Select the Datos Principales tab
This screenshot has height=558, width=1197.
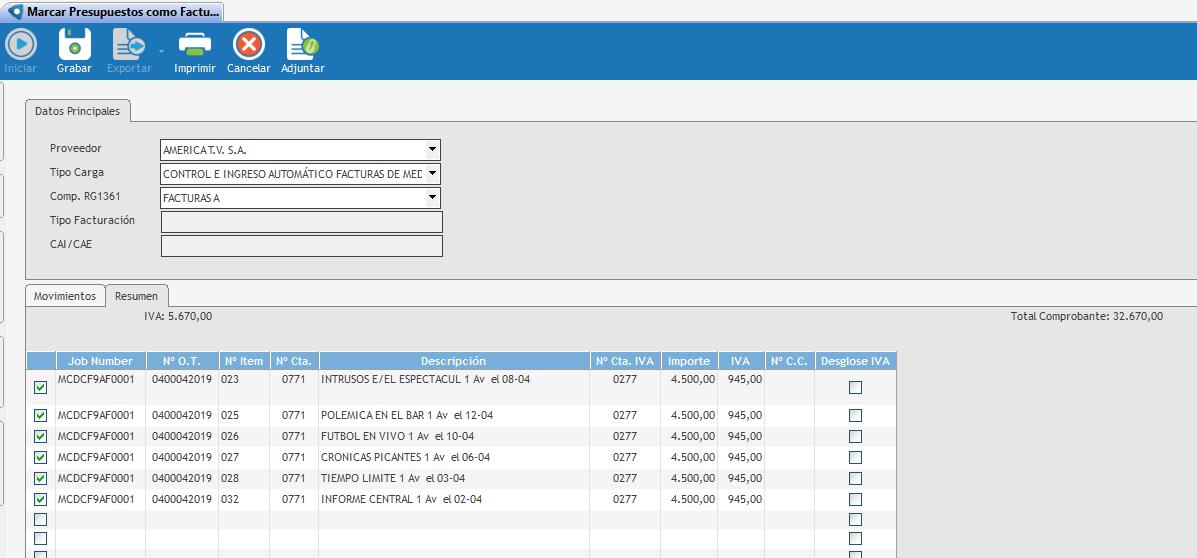77,111
